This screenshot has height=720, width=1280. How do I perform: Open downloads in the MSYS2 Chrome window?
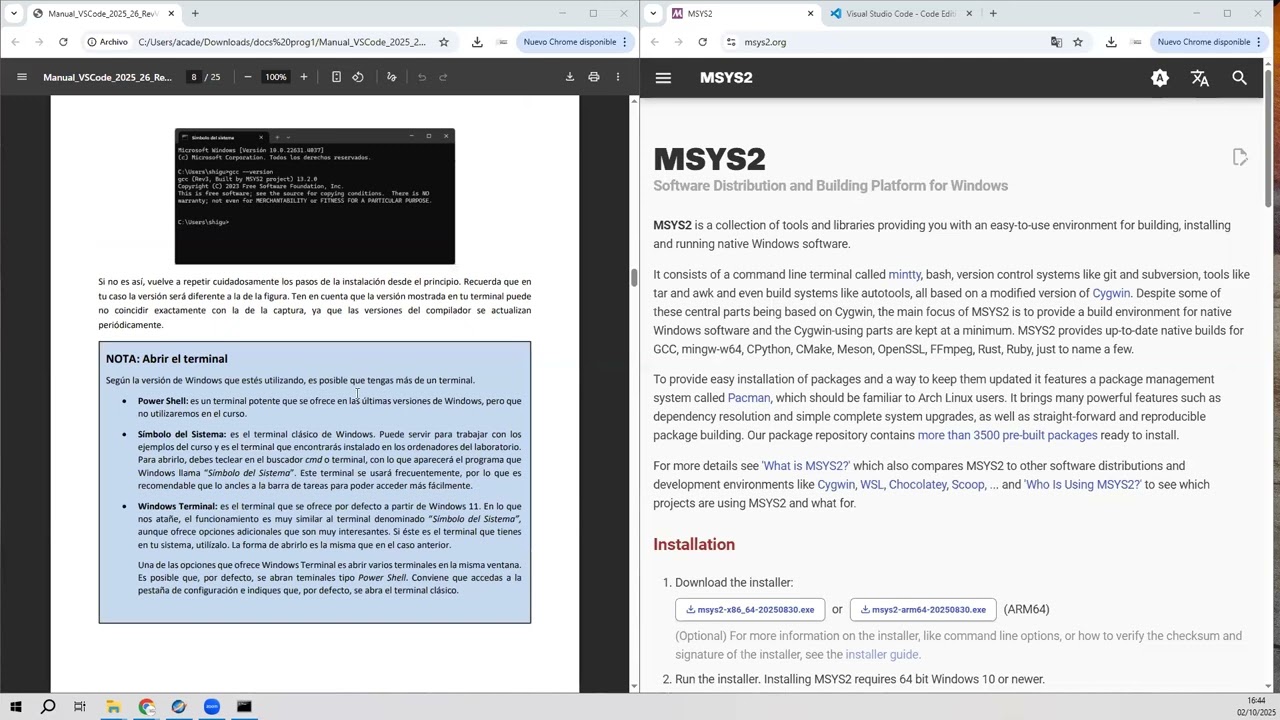[x=1111, y=42]
